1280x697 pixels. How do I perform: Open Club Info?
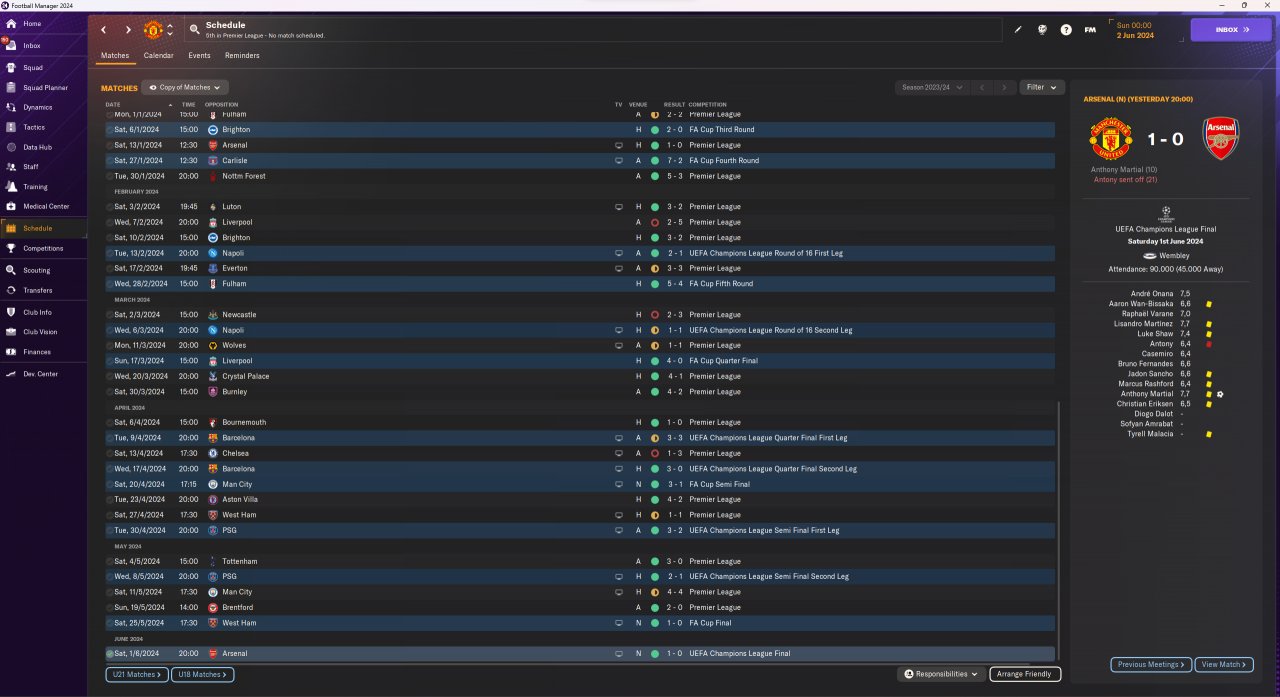pyautogui.click(x=37, y=312)
